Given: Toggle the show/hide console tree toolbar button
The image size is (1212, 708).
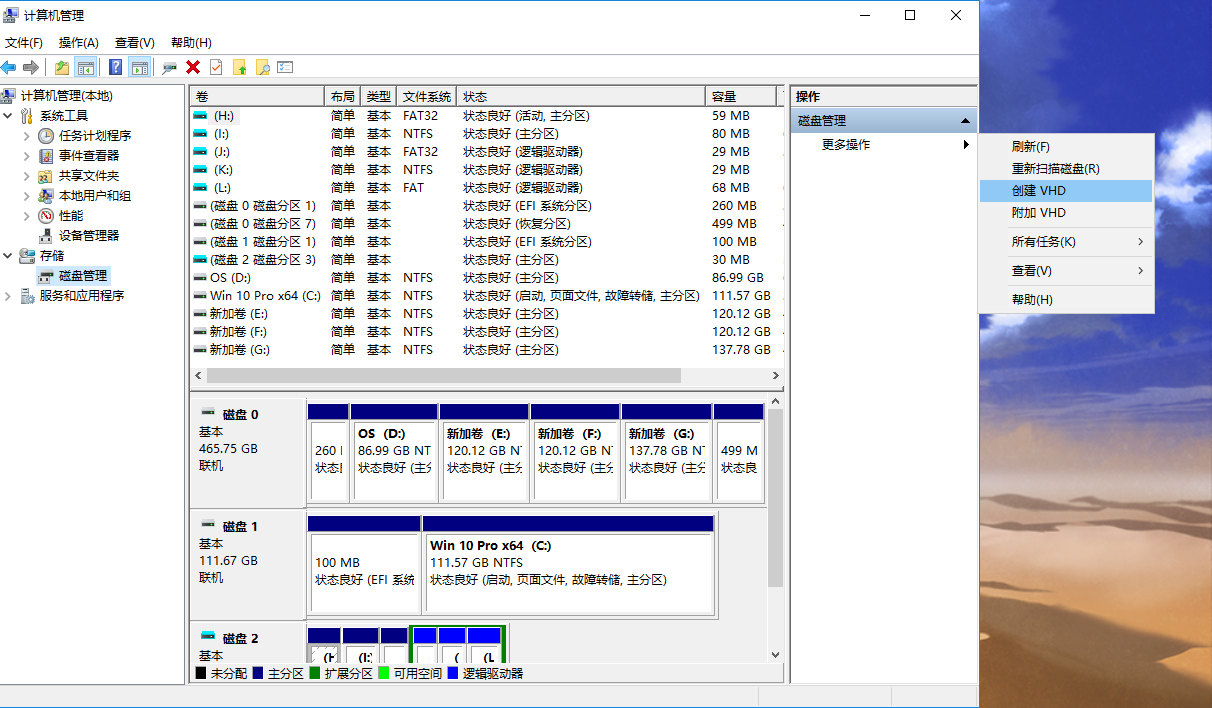Looking at the screenshot, I should (86, 67).
